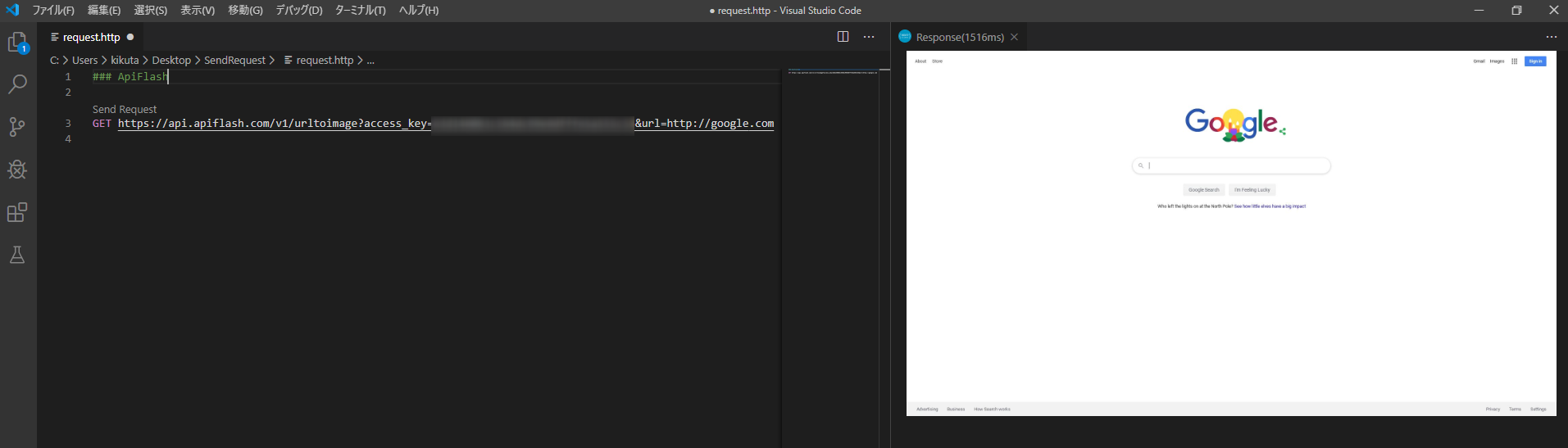Click line number 4 in gutter
Image resolution: width=1568 pixels, height=448 pixels.
(x=68, y=139)
